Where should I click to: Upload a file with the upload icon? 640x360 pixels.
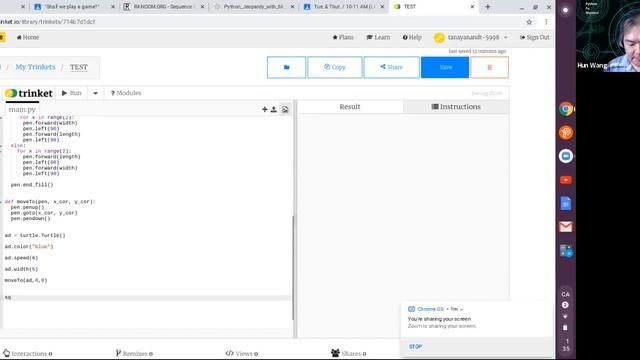(274, 109)
